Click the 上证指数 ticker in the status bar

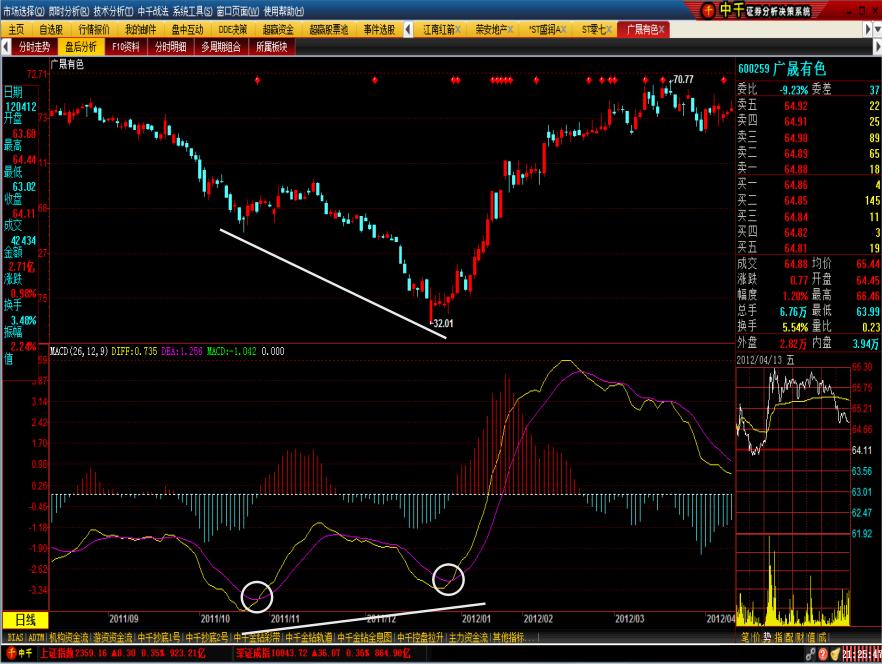(60, 654)
